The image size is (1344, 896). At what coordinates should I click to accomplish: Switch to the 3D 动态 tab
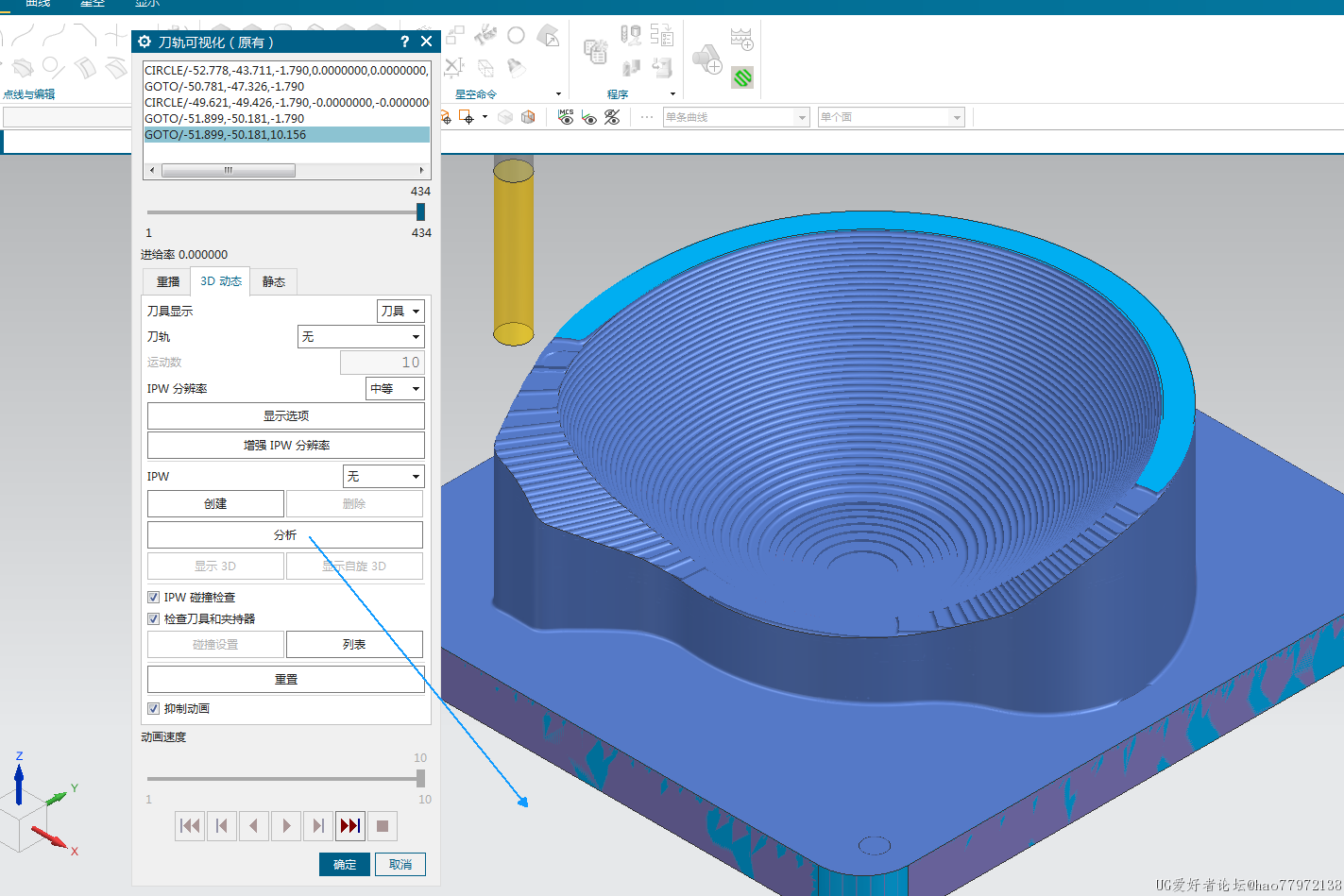220,280
